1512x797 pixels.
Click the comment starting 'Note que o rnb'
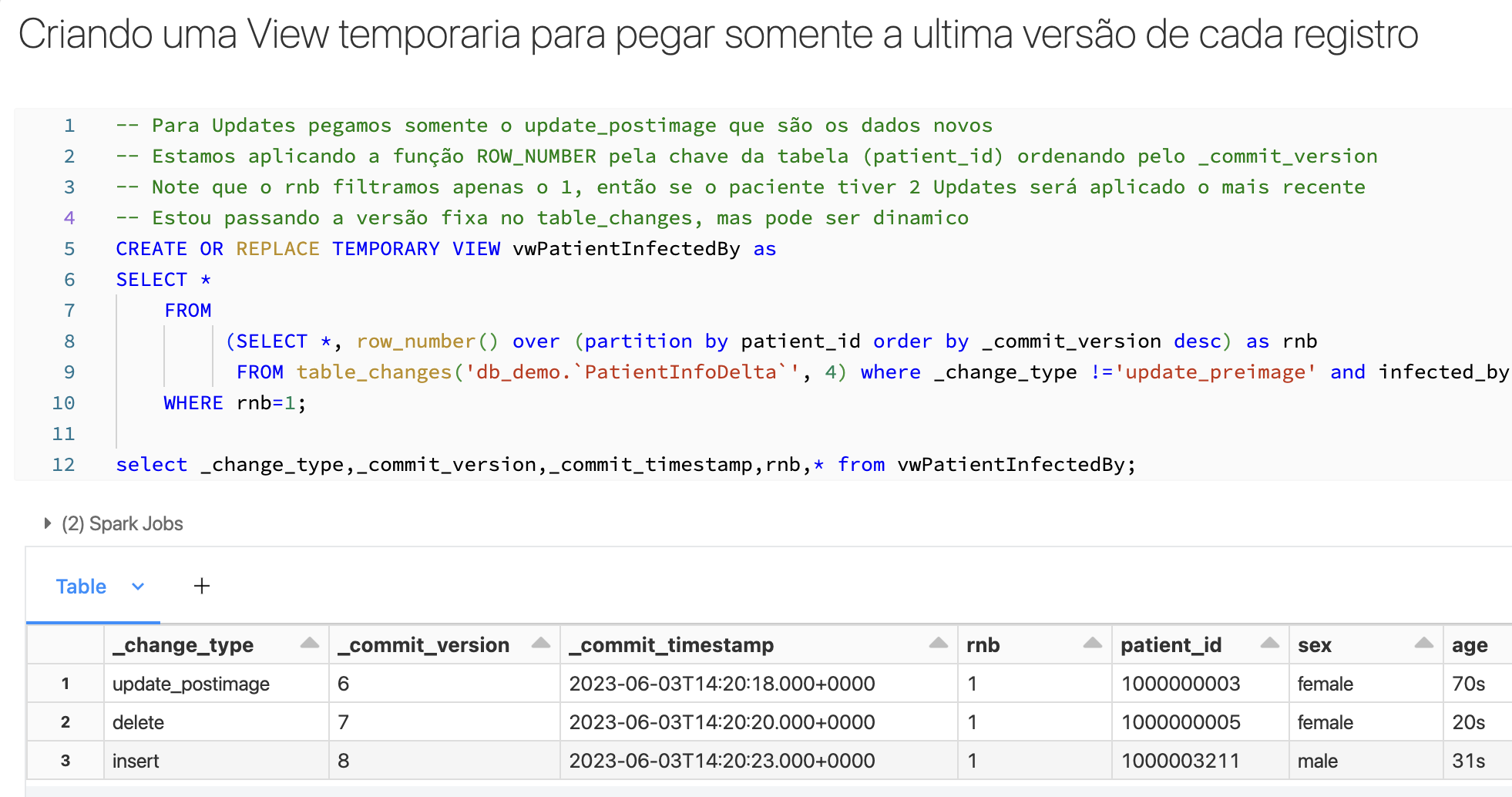click(741, 187)
